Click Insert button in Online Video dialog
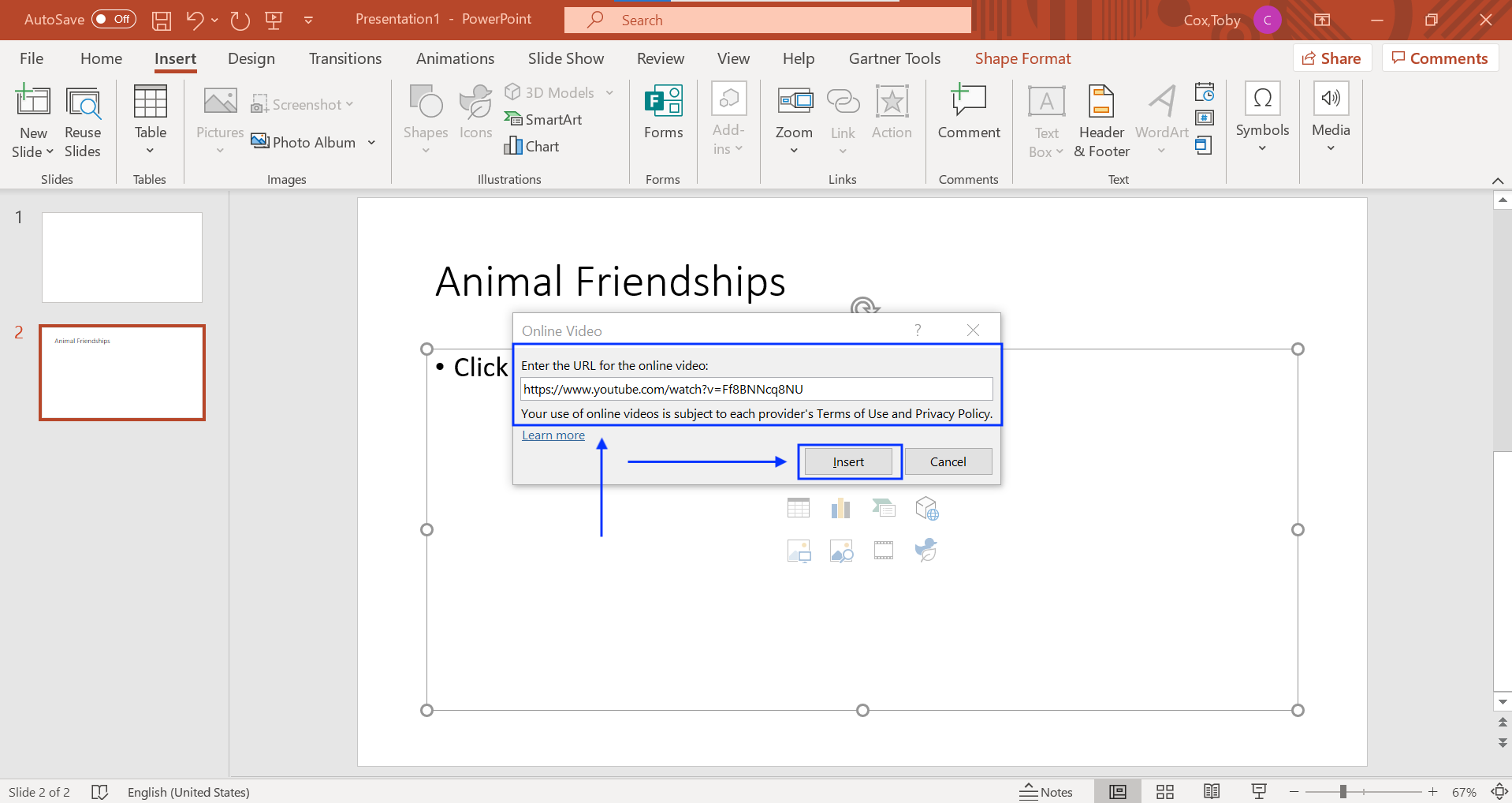The height and width of the screenshot is (803, 1512). point(848,461)
